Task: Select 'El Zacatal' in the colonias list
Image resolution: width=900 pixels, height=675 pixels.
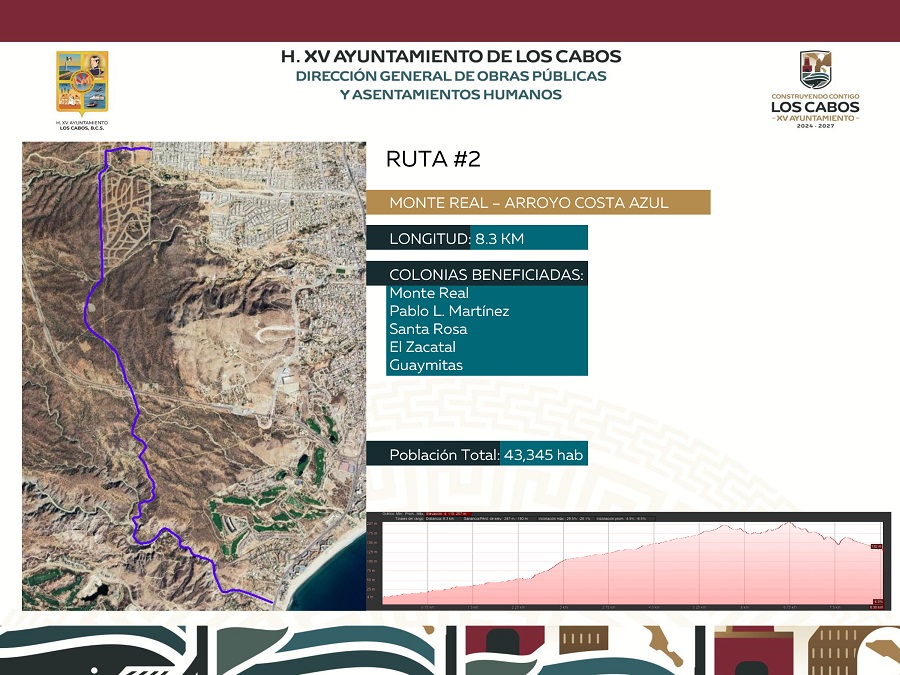Action: tap(422, 347)
